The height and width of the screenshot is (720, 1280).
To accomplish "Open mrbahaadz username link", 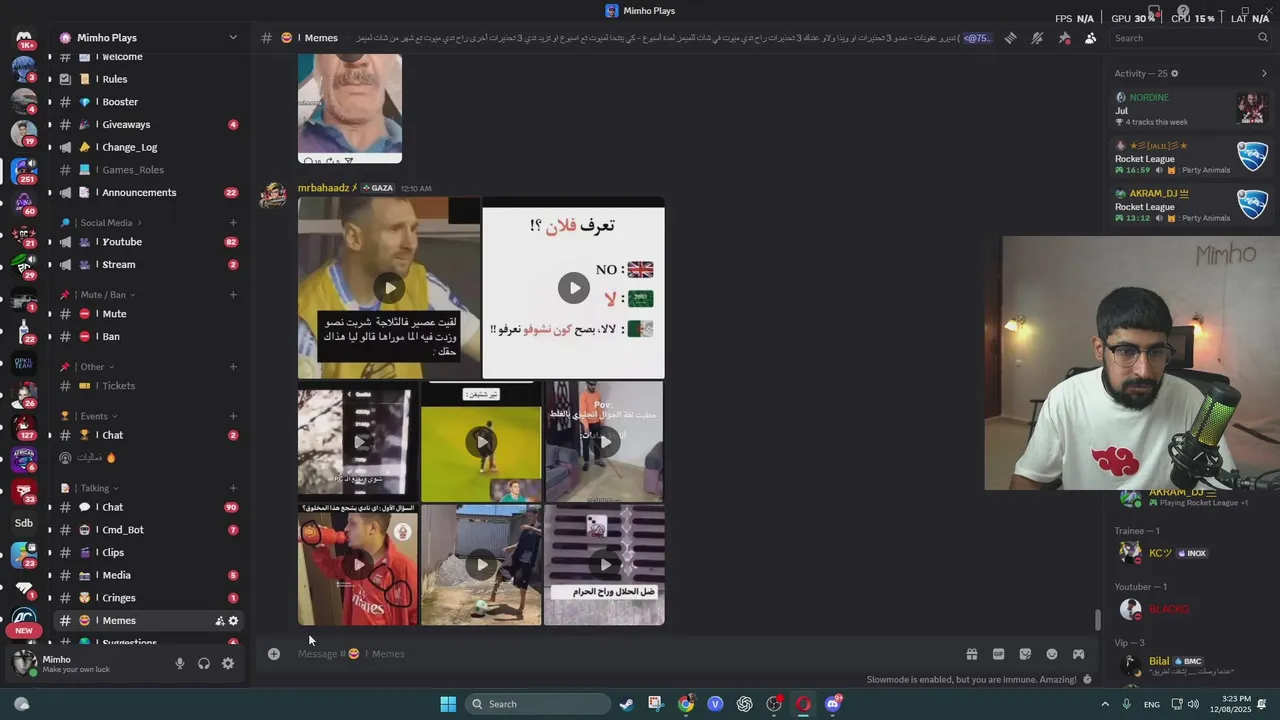I will [323, 188].
